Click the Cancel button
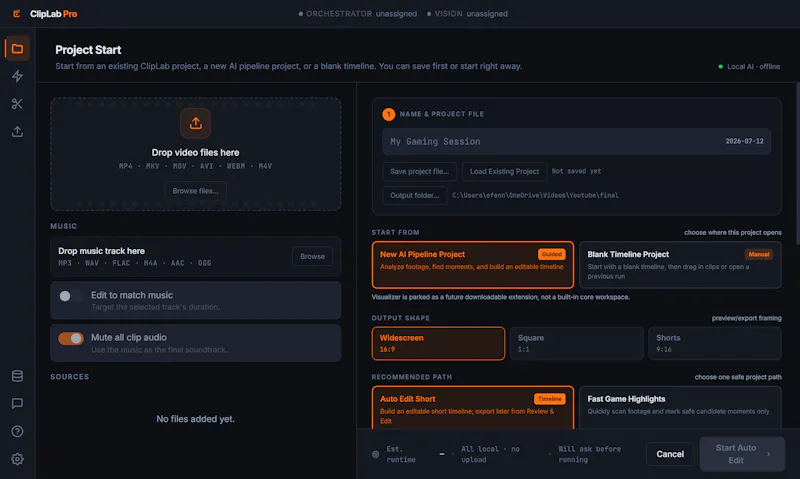This screenshot has width=800, height=479. tap(670, 454)
